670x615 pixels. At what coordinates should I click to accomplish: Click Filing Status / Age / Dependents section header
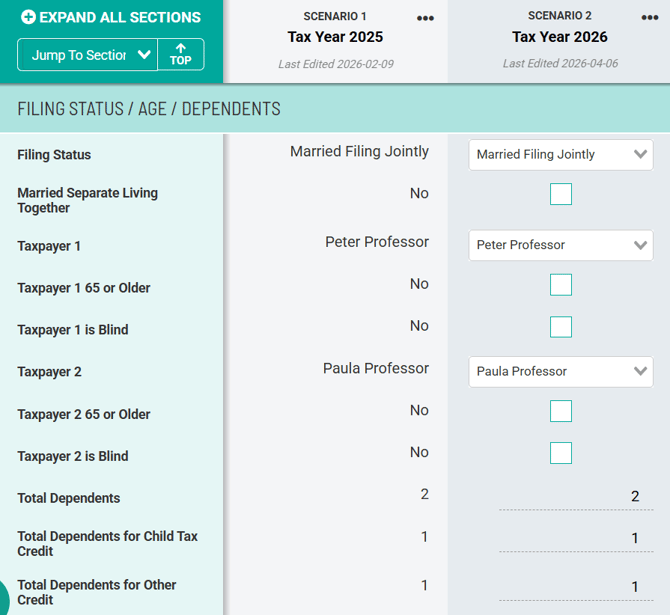pos(150,109)
